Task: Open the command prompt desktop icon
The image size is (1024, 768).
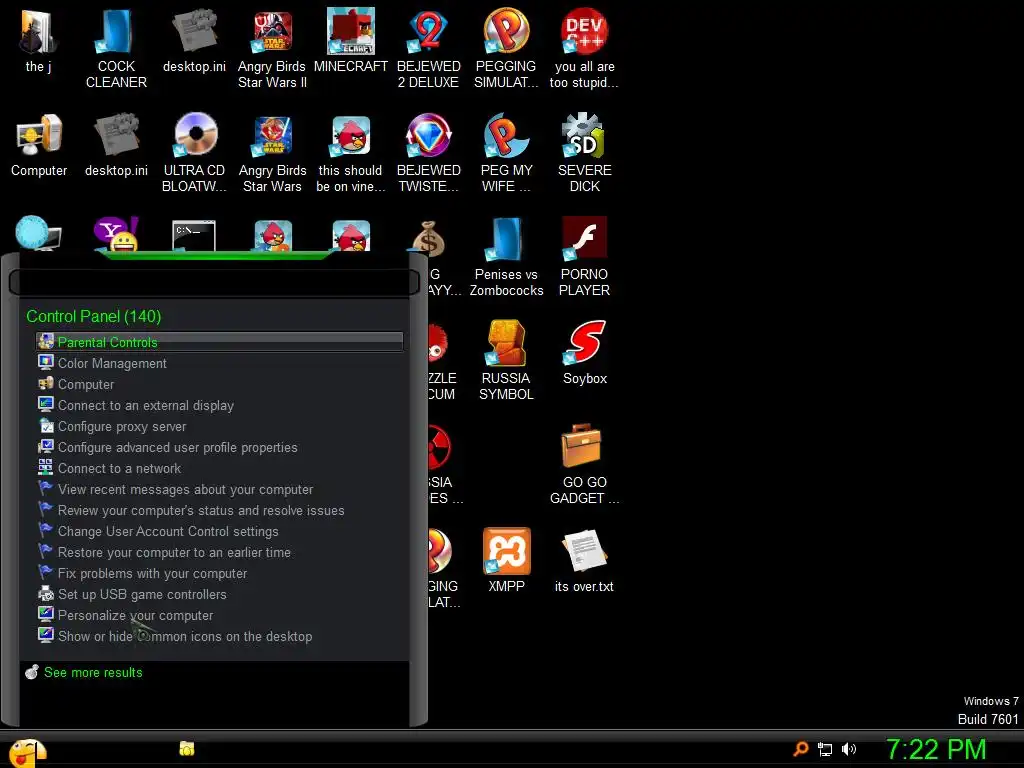Action: click(x=194, y=235)
